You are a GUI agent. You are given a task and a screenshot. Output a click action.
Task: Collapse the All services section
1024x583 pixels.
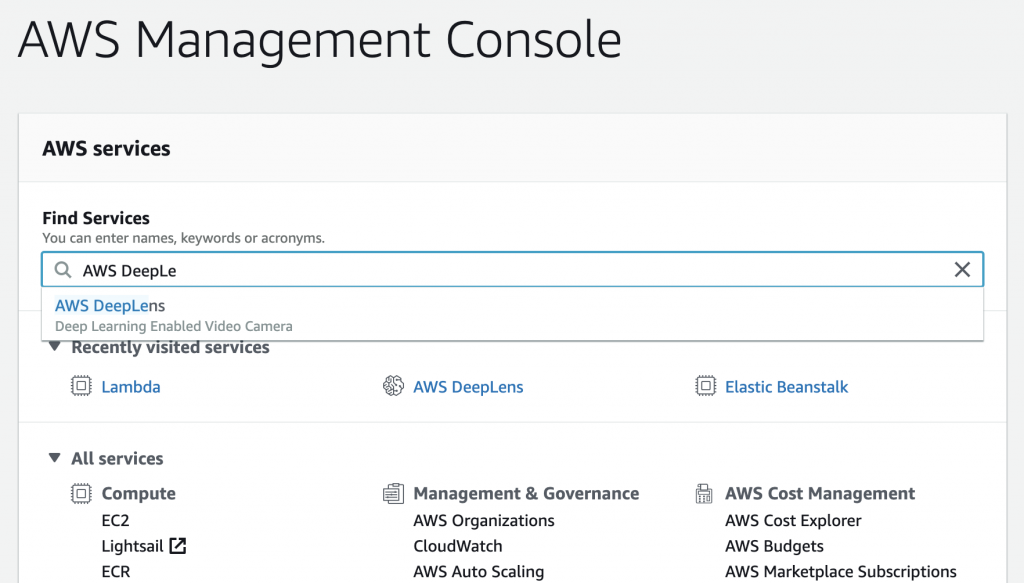tap(55, 458)
